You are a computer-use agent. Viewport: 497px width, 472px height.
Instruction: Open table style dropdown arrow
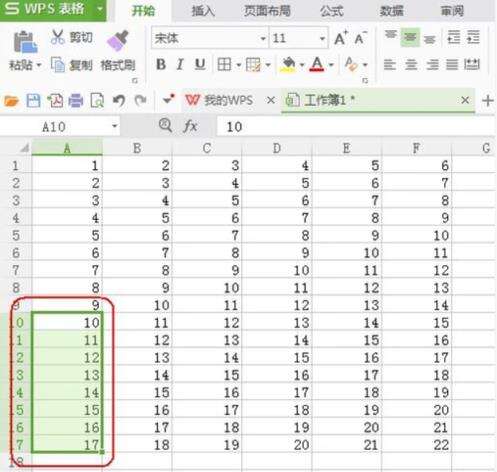(268, 65)
